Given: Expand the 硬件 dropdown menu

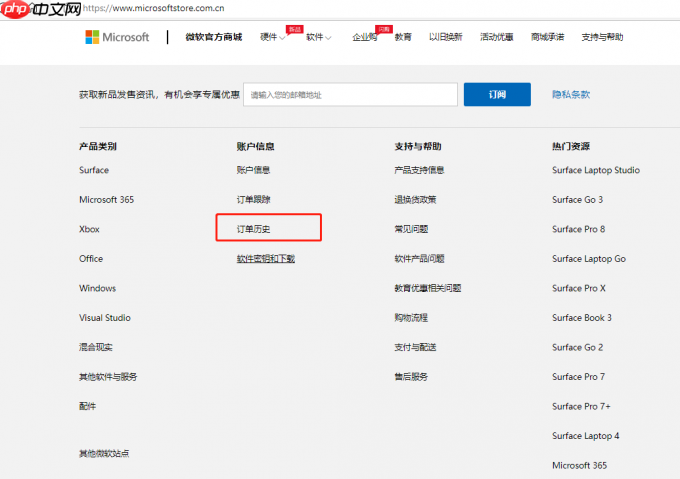Looking at the screenshot, I should (x=272, y=37).
